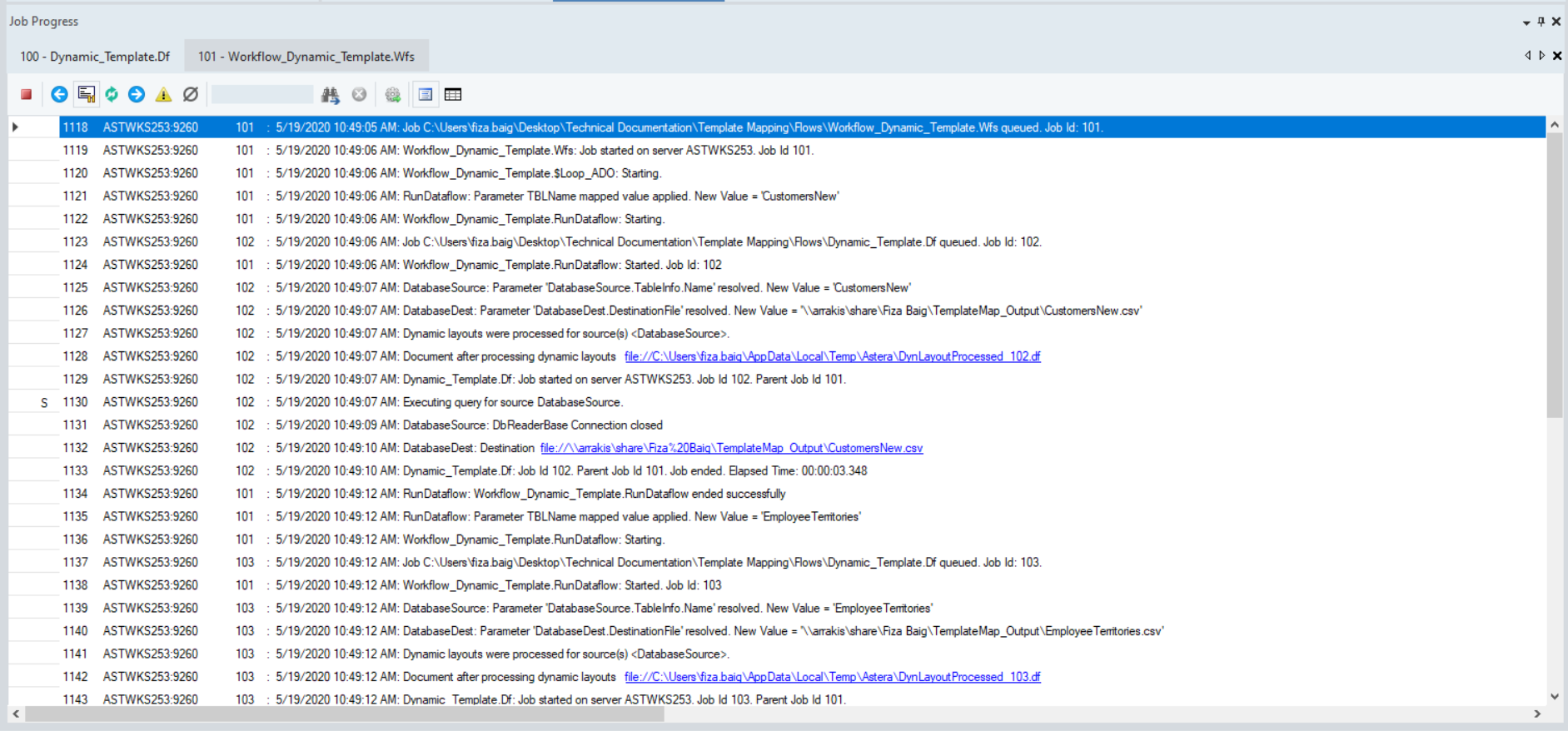Click the binoculars find icon
This screenshot has width=1568, height=731.
point(331,95)
